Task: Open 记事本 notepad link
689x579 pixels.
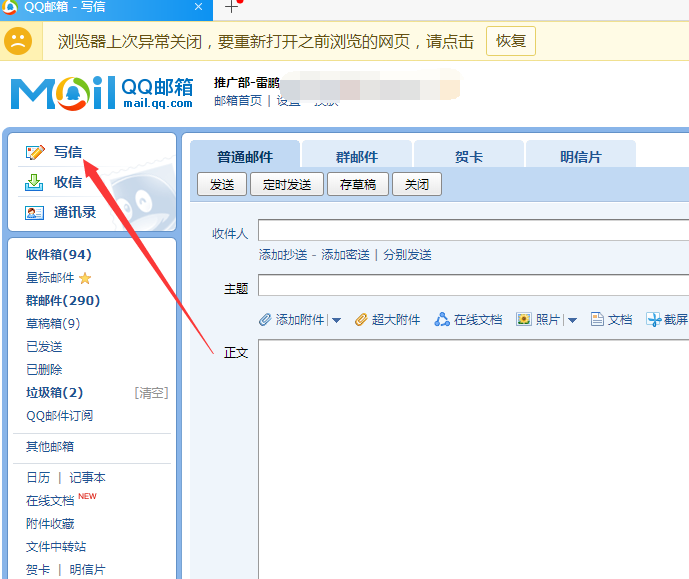Action: pos(87,478)
